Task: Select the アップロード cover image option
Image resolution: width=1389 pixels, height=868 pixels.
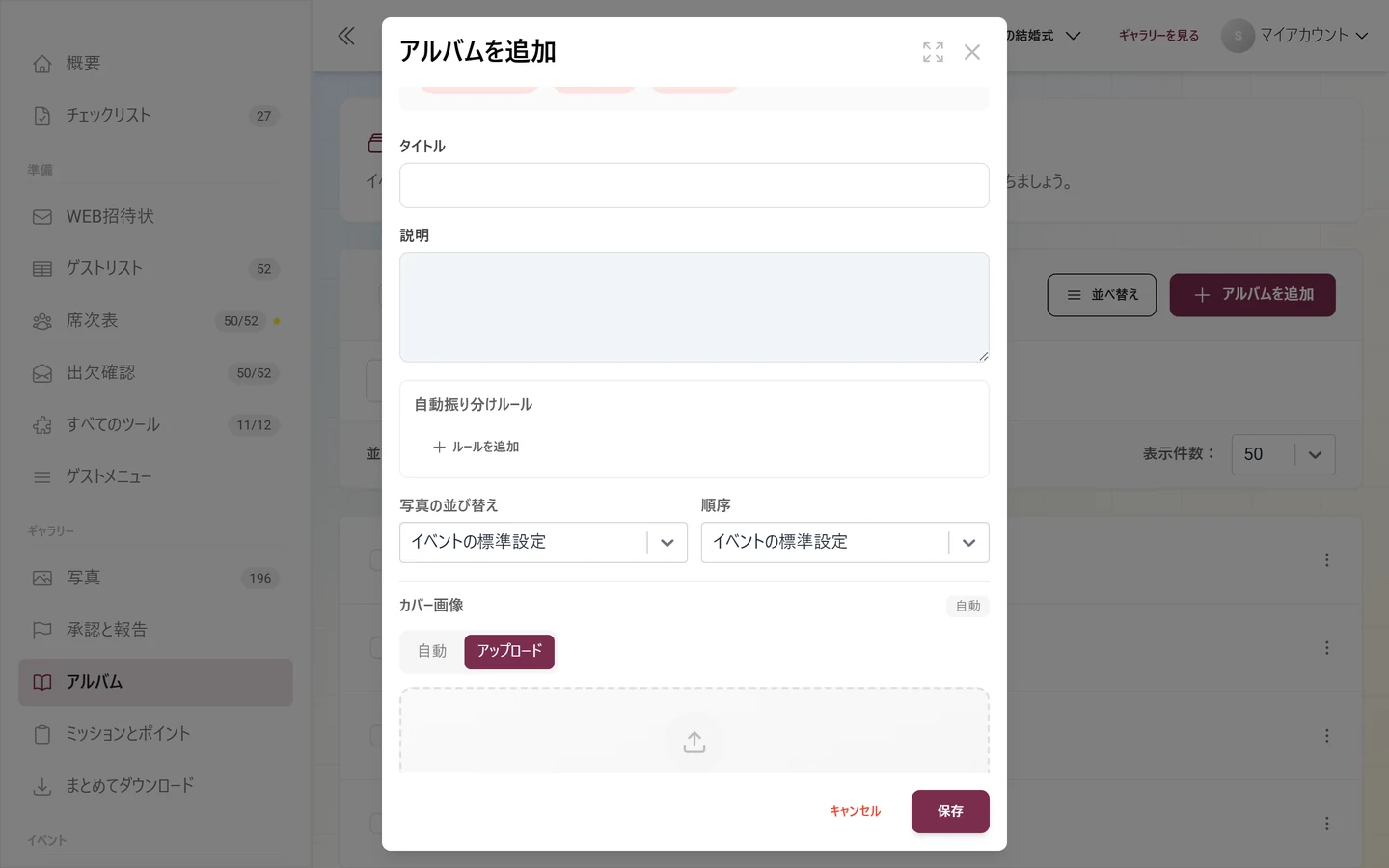Action: coord(509,652)
